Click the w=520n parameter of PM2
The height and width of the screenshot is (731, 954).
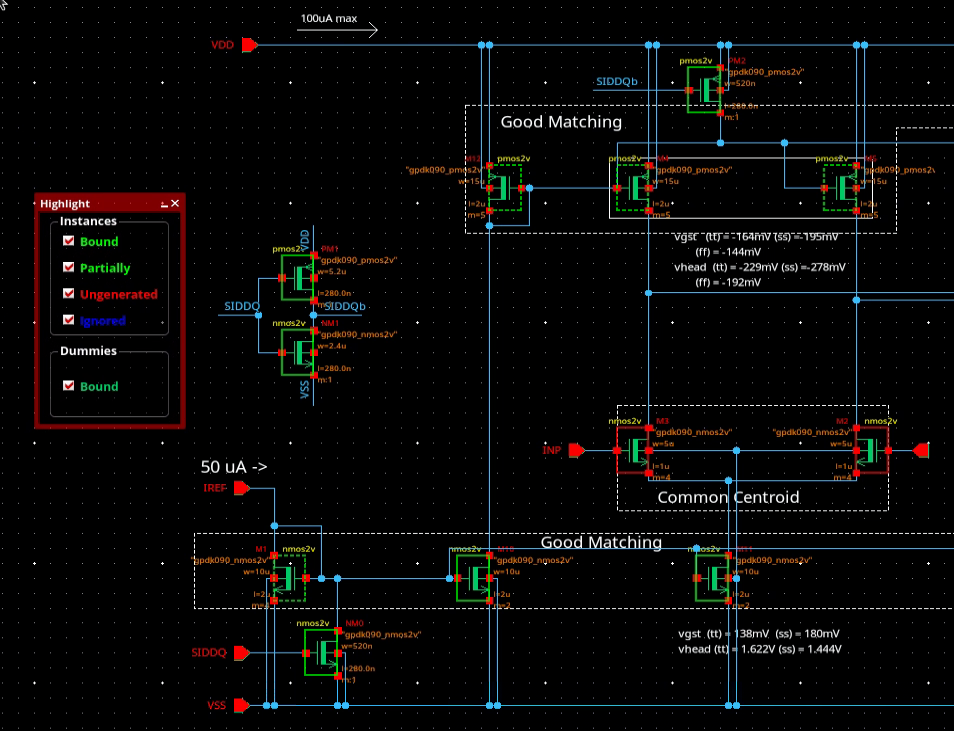point(740,83)
